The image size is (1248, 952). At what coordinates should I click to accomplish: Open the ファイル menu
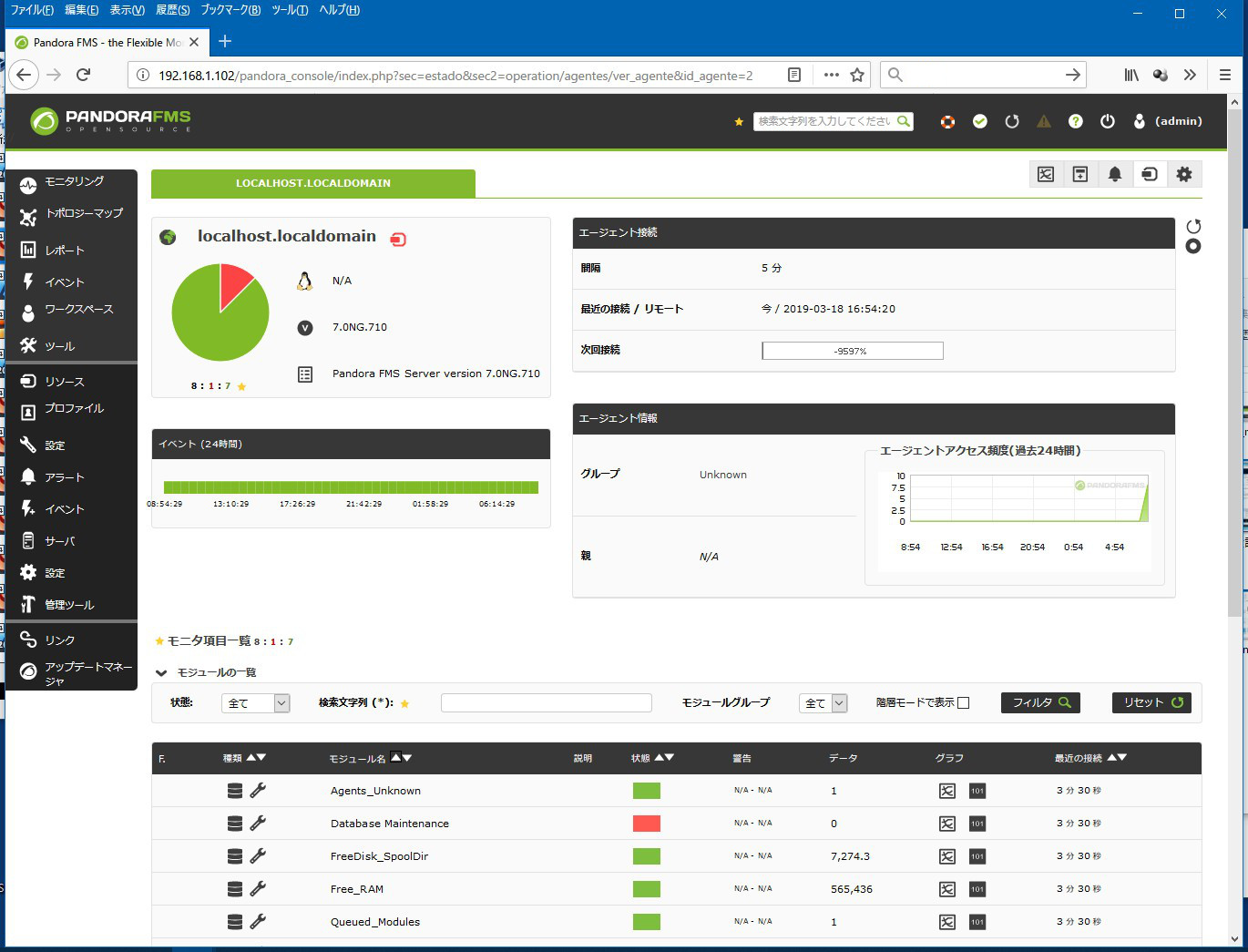32,10
